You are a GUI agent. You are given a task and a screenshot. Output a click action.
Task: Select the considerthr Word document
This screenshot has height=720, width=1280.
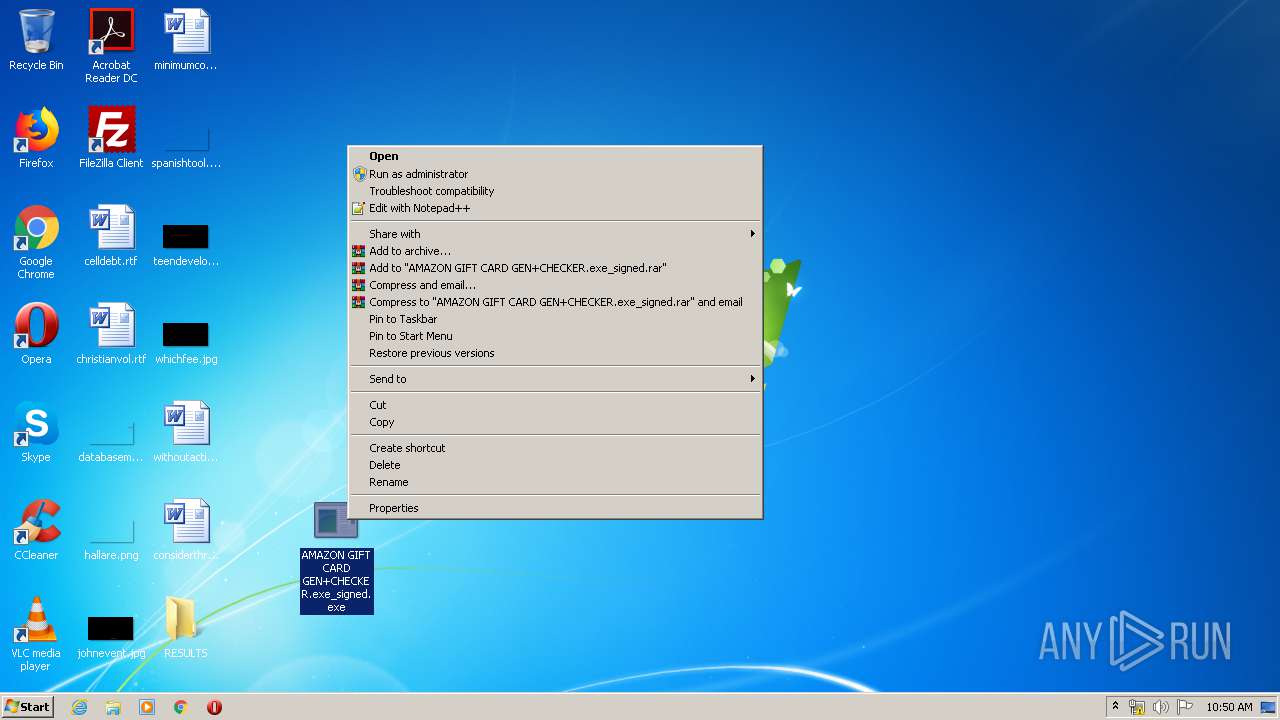coord(186,530)
